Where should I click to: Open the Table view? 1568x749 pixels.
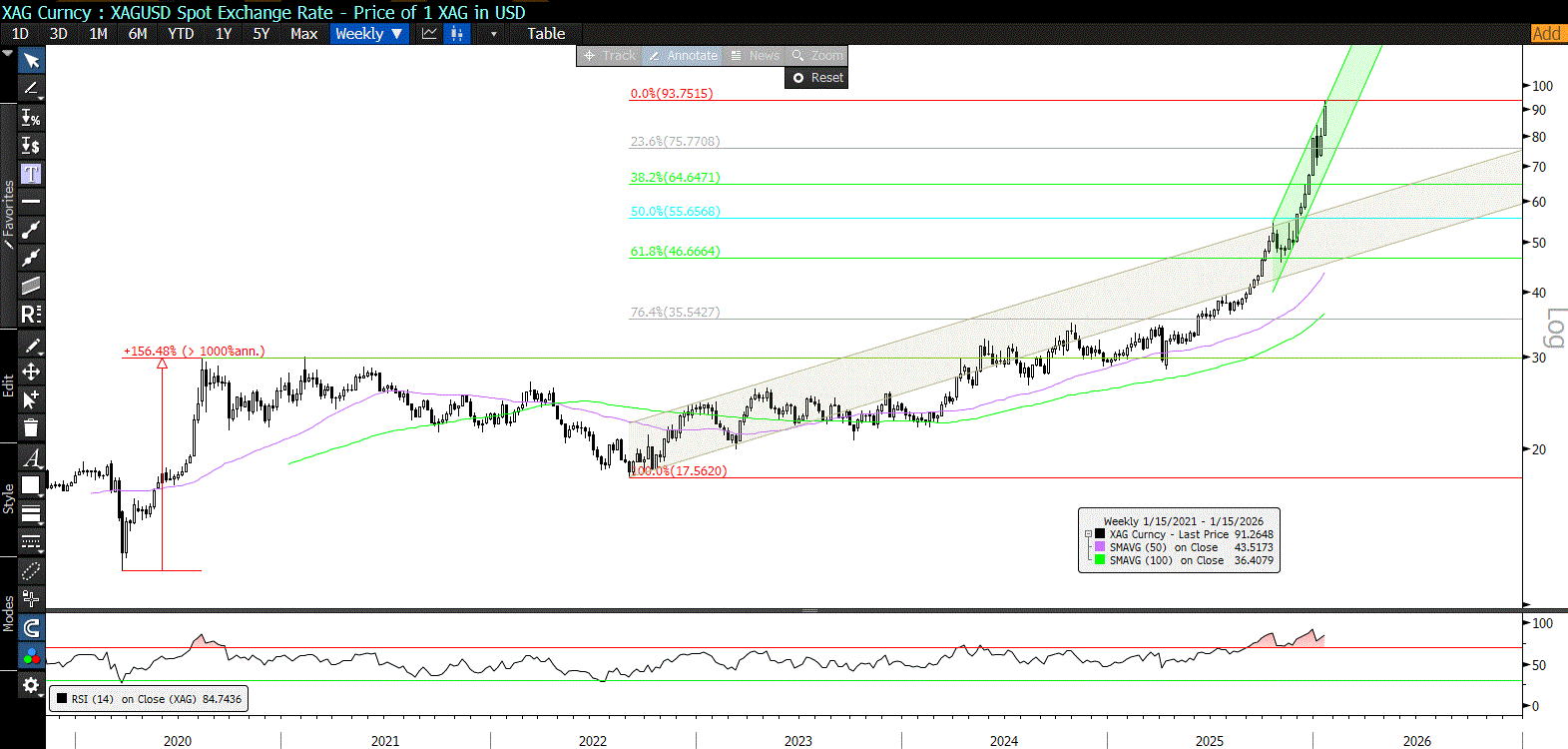coord(546,34)
